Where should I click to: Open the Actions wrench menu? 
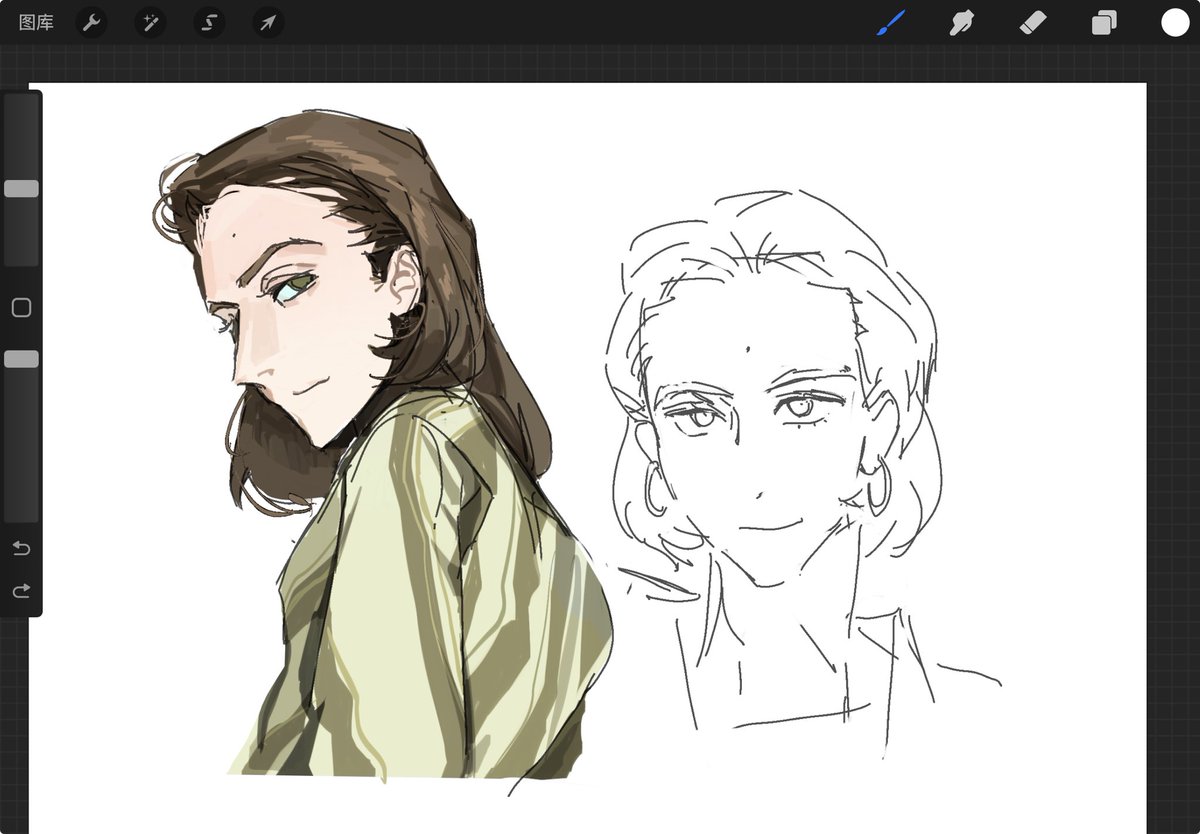[x=92, y=22]
